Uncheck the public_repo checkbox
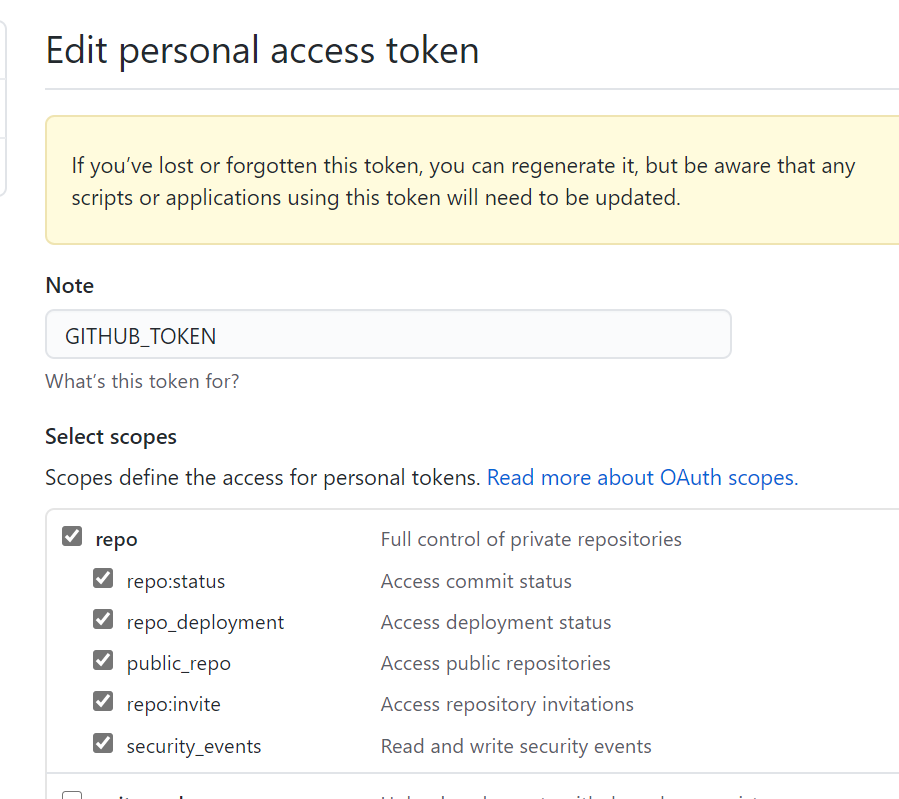 (x=103, y=661)
